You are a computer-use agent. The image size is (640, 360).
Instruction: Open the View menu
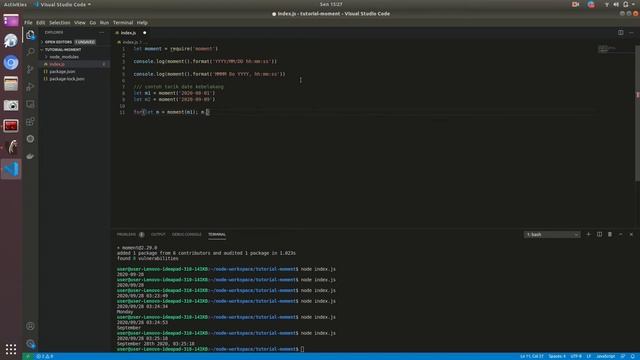click(x=80, y=22)
